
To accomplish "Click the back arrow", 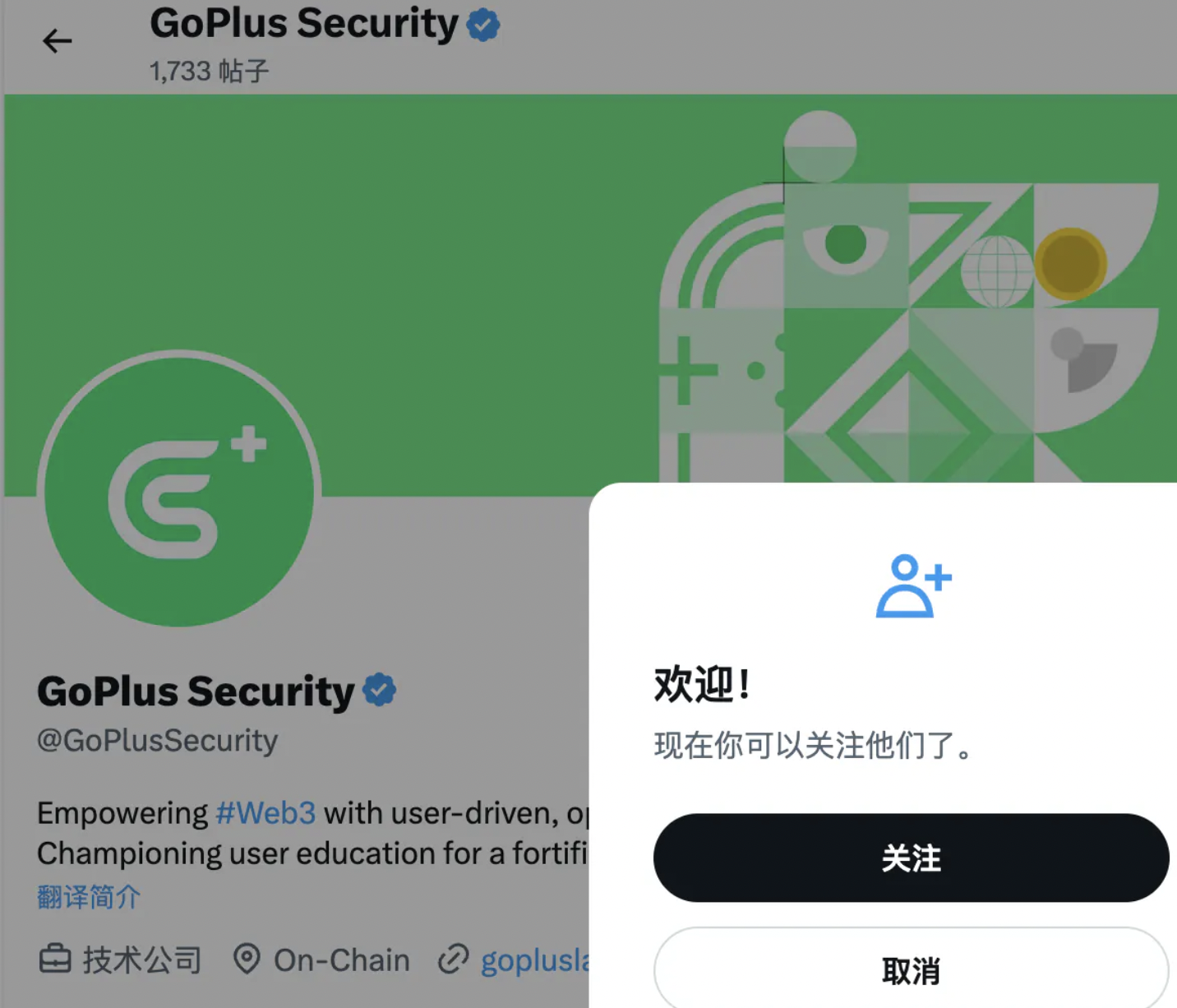I will pyautogui.click(x=57, y=40).
